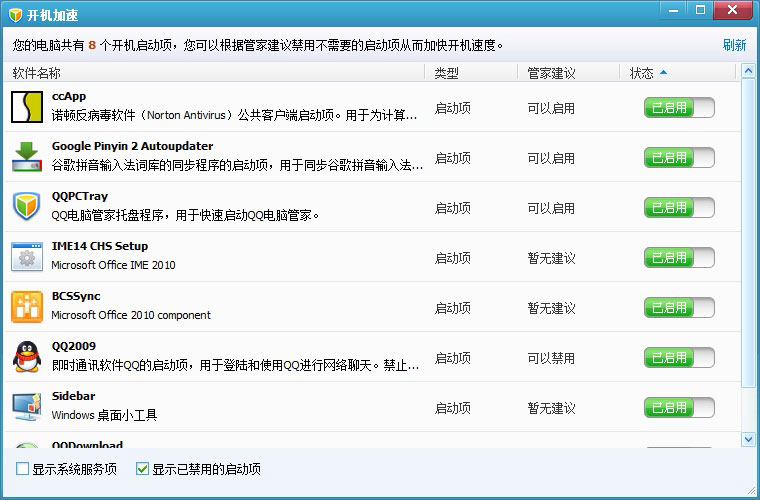This screenshot has width=760, height=500.
Task: Click 暂无建议 in the BCSSync row
Action: pyautogui.click(x=552, y=308)
